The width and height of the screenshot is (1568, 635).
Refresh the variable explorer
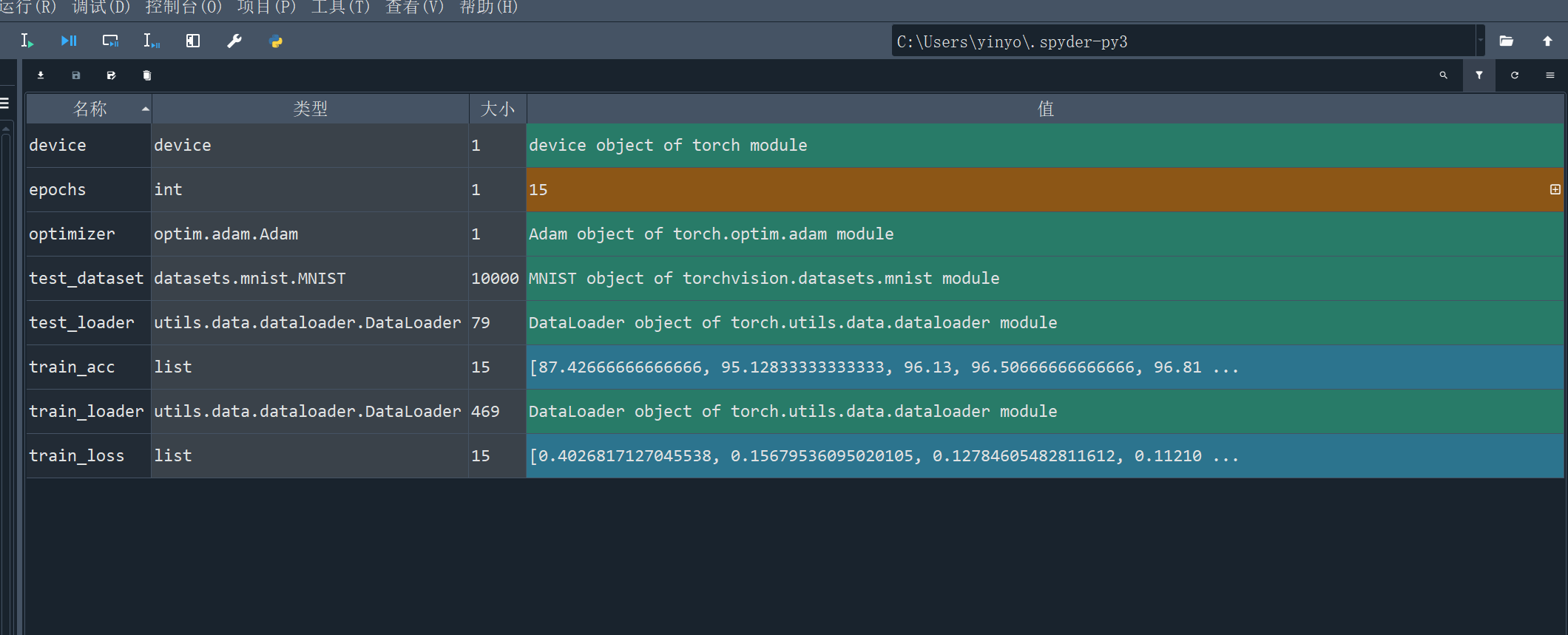coord(1515,75)
